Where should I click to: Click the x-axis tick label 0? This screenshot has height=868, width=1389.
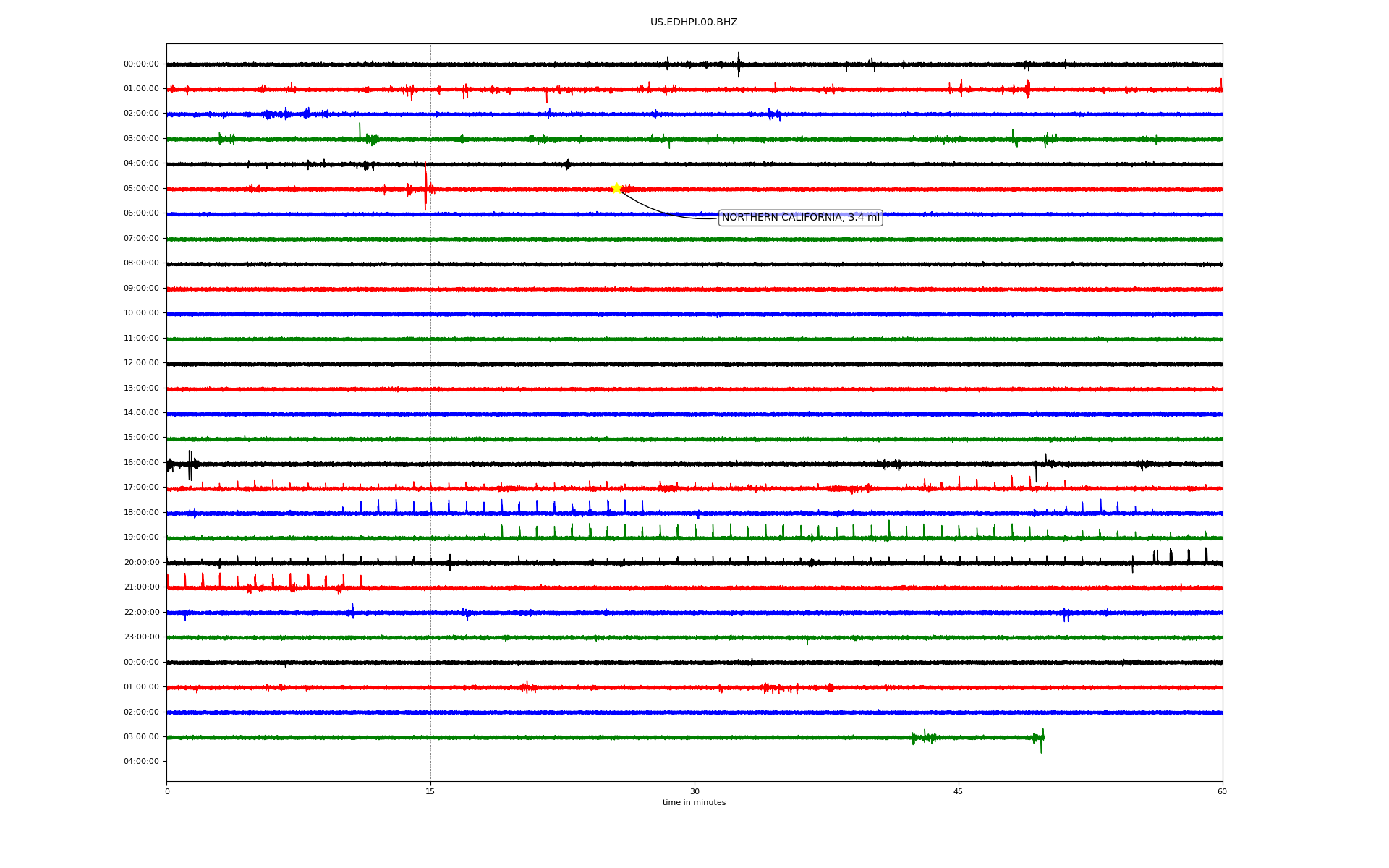(x=167, y=792)
